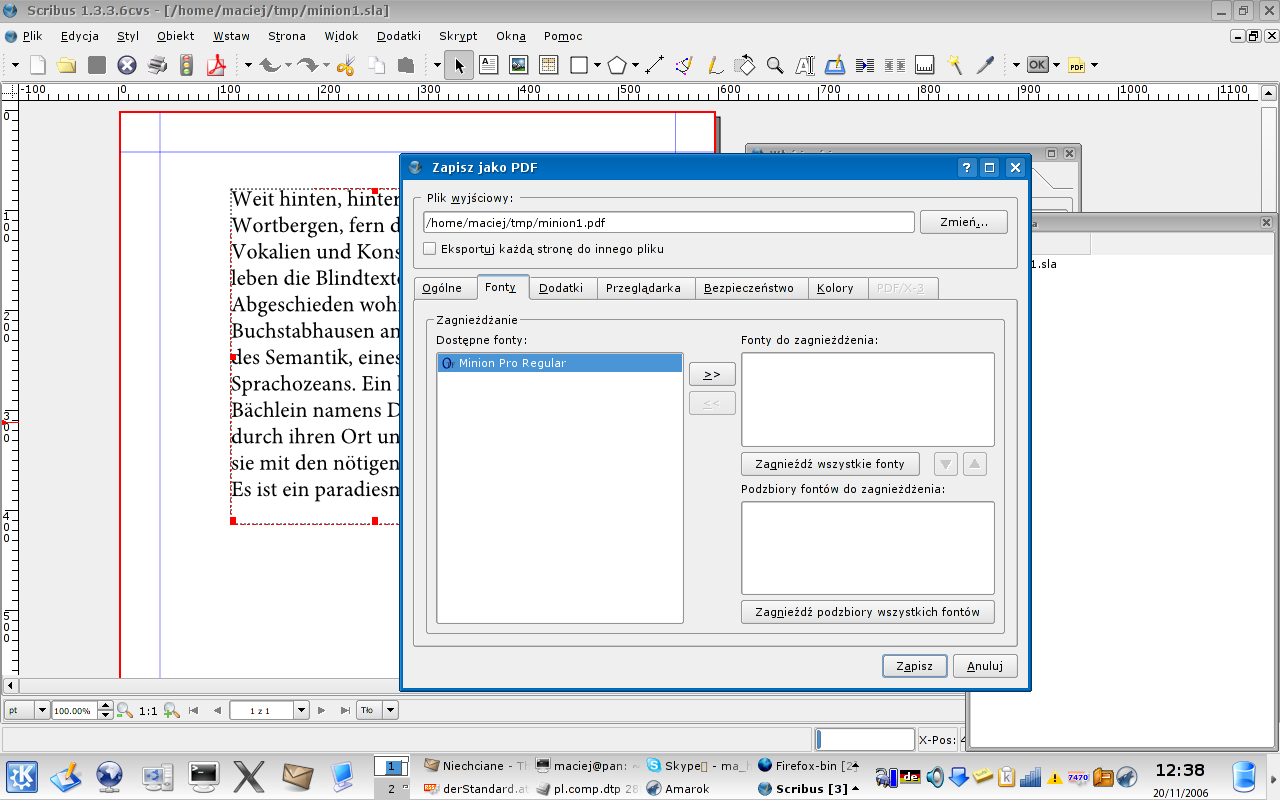1280x800 pixels.
Task: Click the scissors cut icon
Action: coord(346,66)
